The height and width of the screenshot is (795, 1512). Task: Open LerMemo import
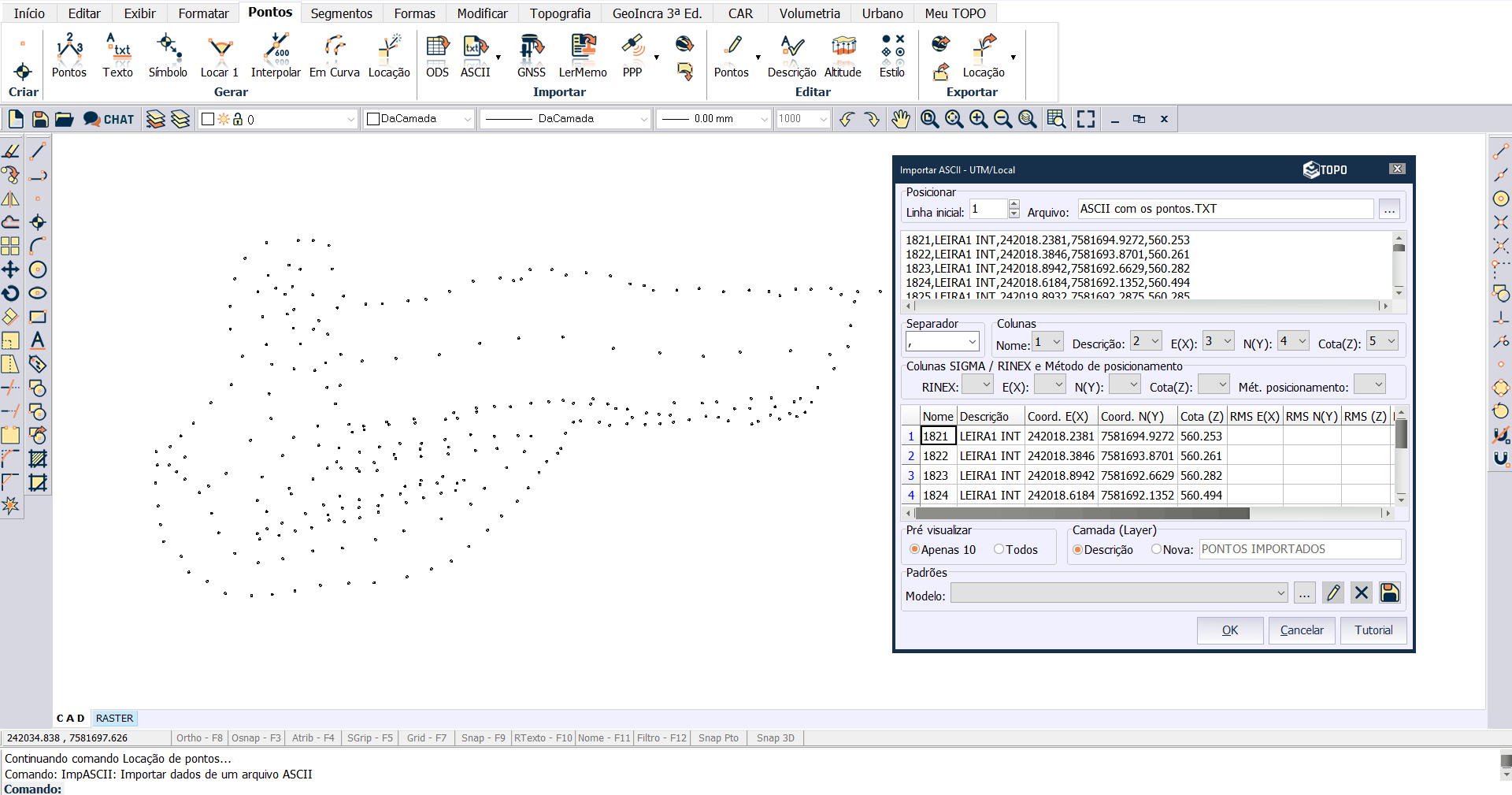coord(583,56)
